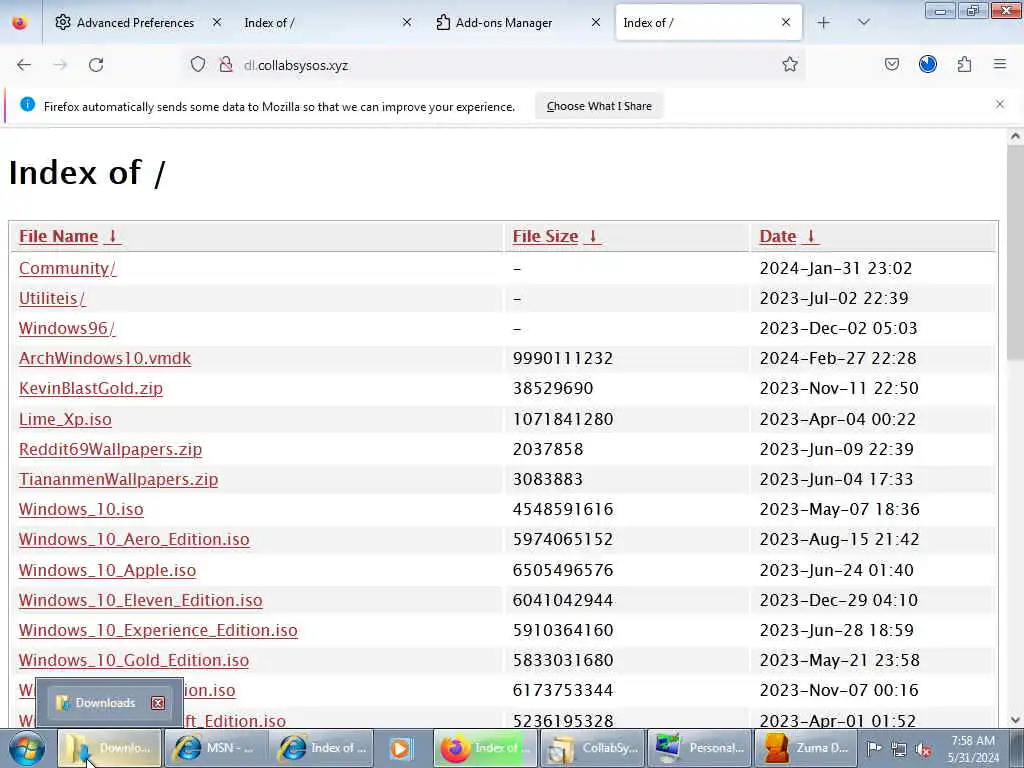Switch to the CollabSy... taskbar button

click(x=591, y=748)
